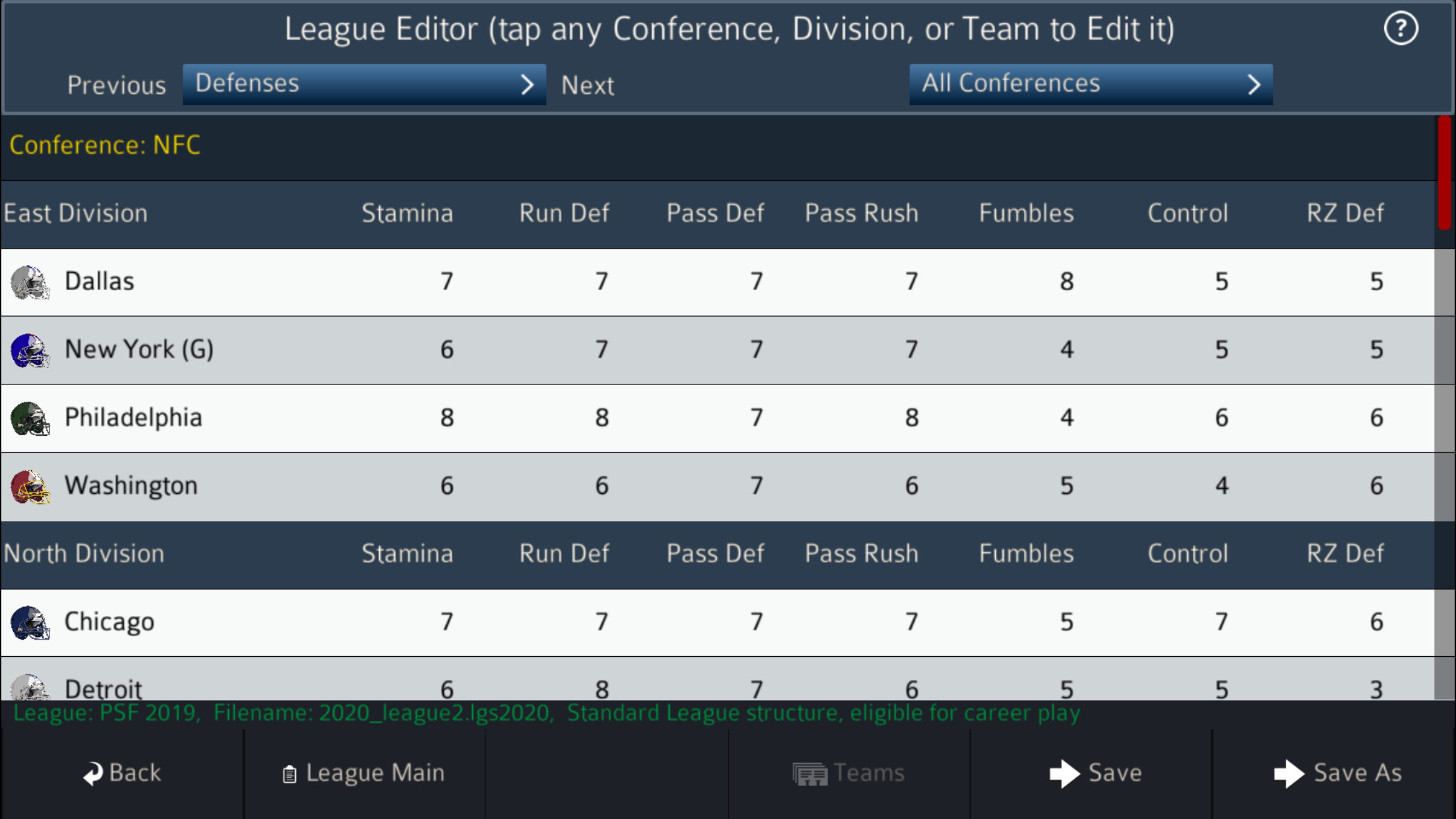Select the Washington helmet icon

[30, 486]
